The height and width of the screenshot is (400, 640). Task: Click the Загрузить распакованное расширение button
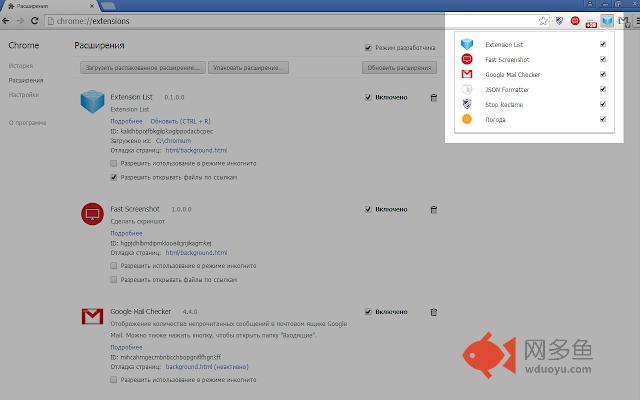point(142,68)
